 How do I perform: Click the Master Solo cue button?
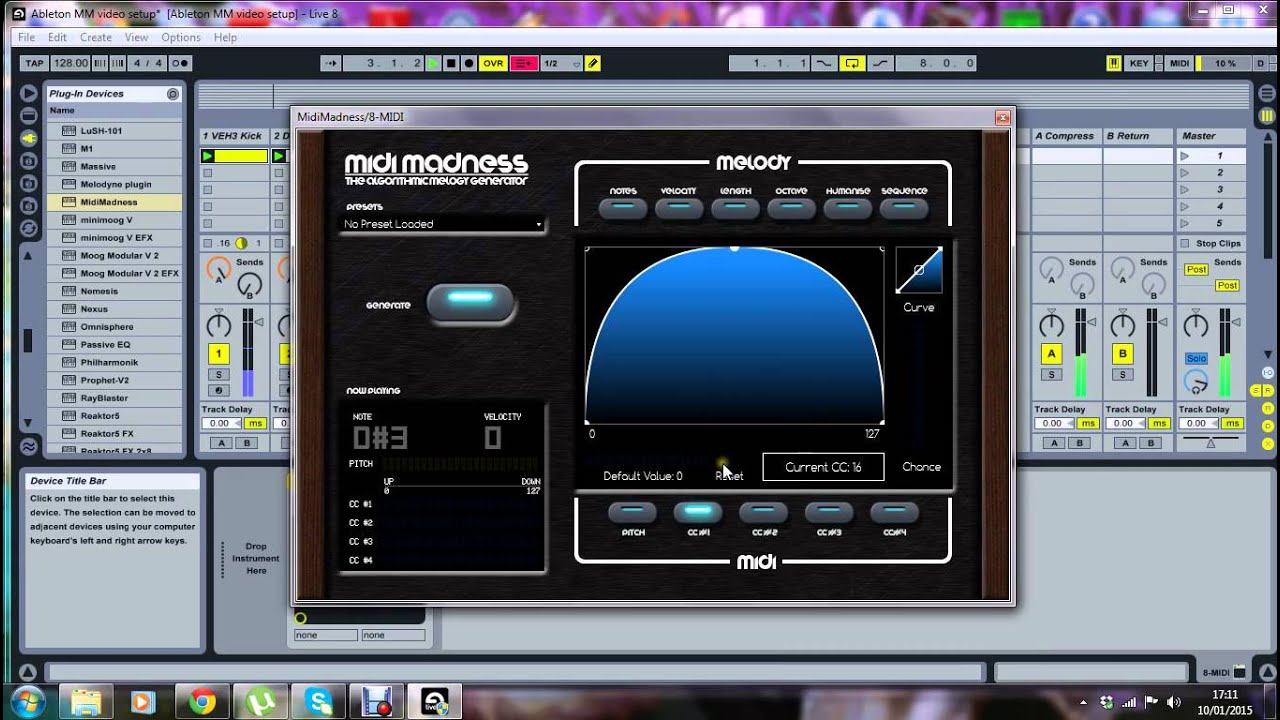coord(1196,358)
